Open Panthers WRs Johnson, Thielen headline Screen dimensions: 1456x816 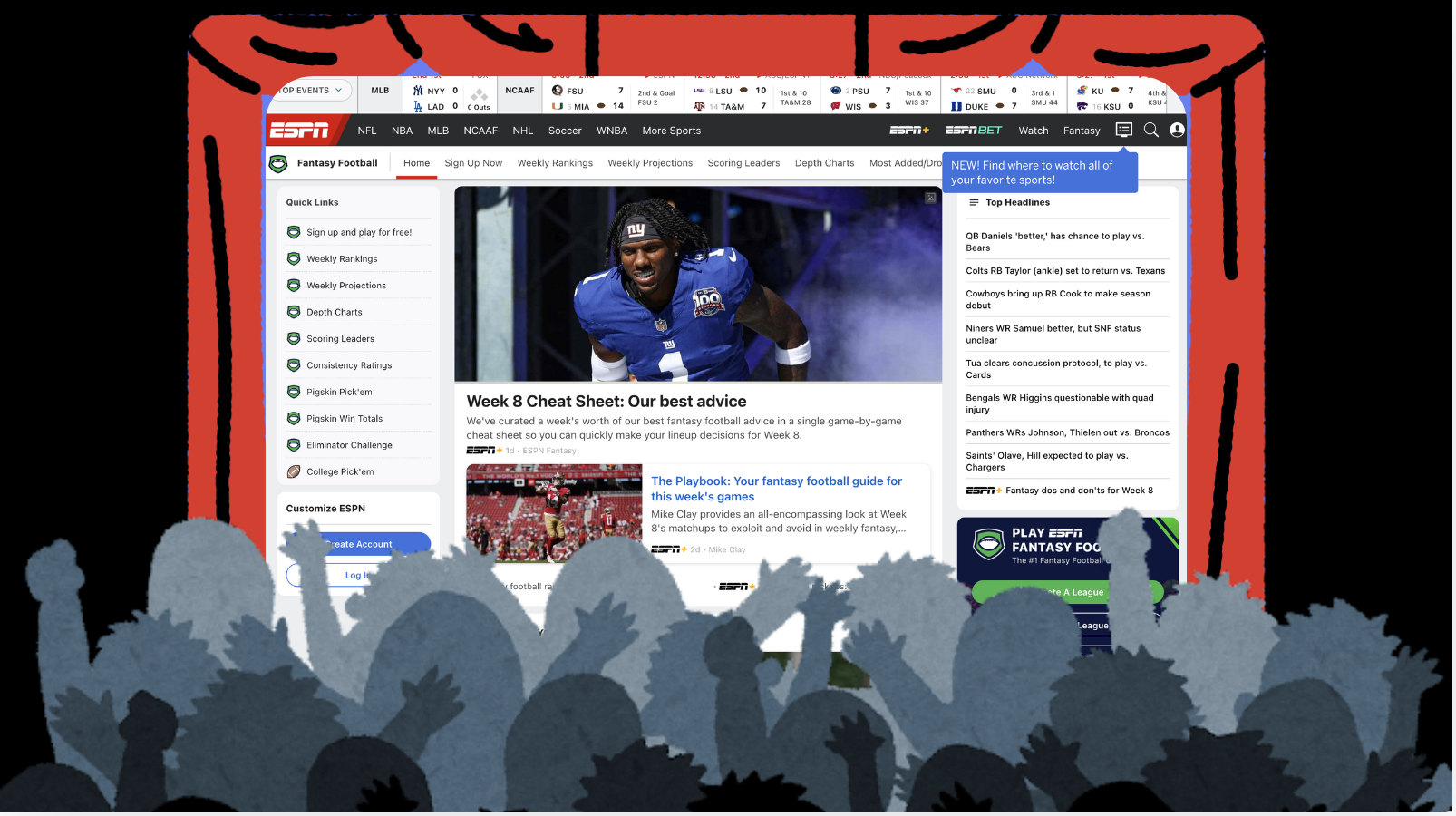[1067, 432]
